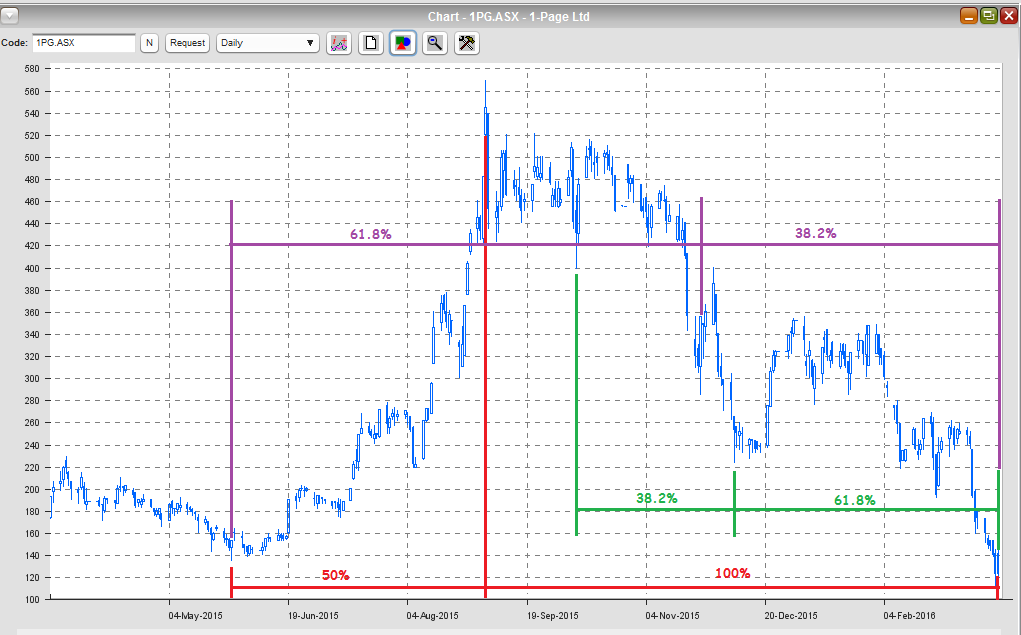Click the 19-Jun-2015 date axis label
Image resolution: width=1021 pixels, height=635 pixels.
click(313, 615)
